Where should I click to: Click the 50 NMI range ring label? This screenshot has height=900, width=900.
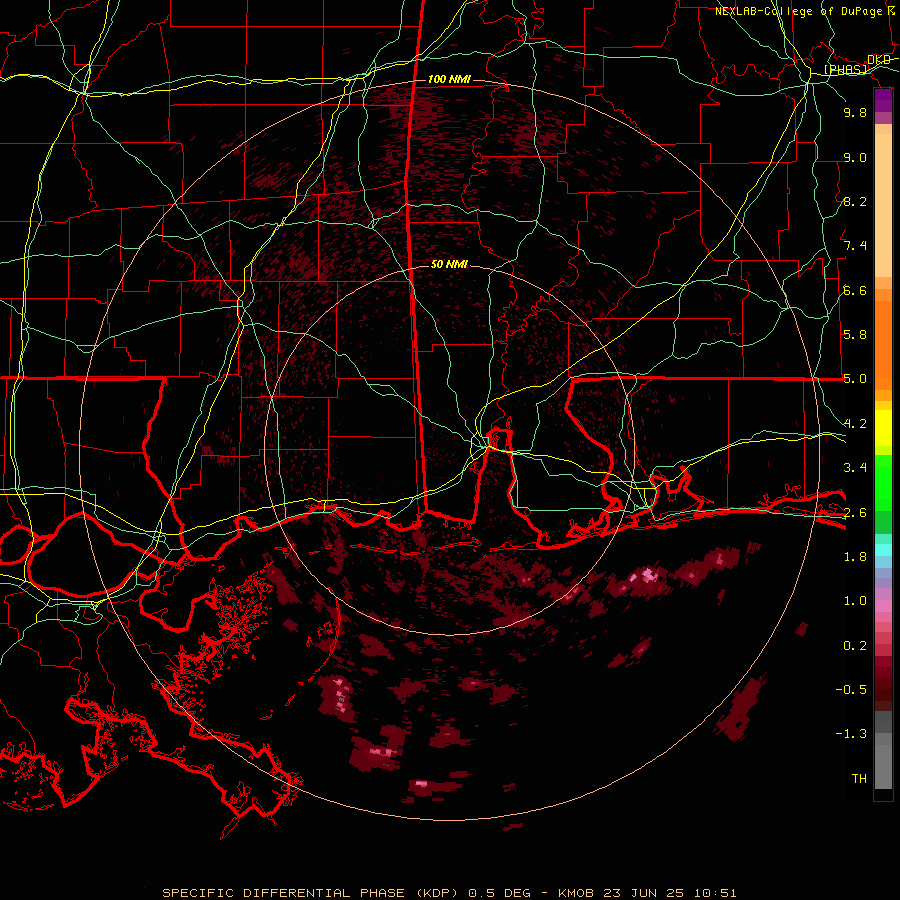pos(449,264)
